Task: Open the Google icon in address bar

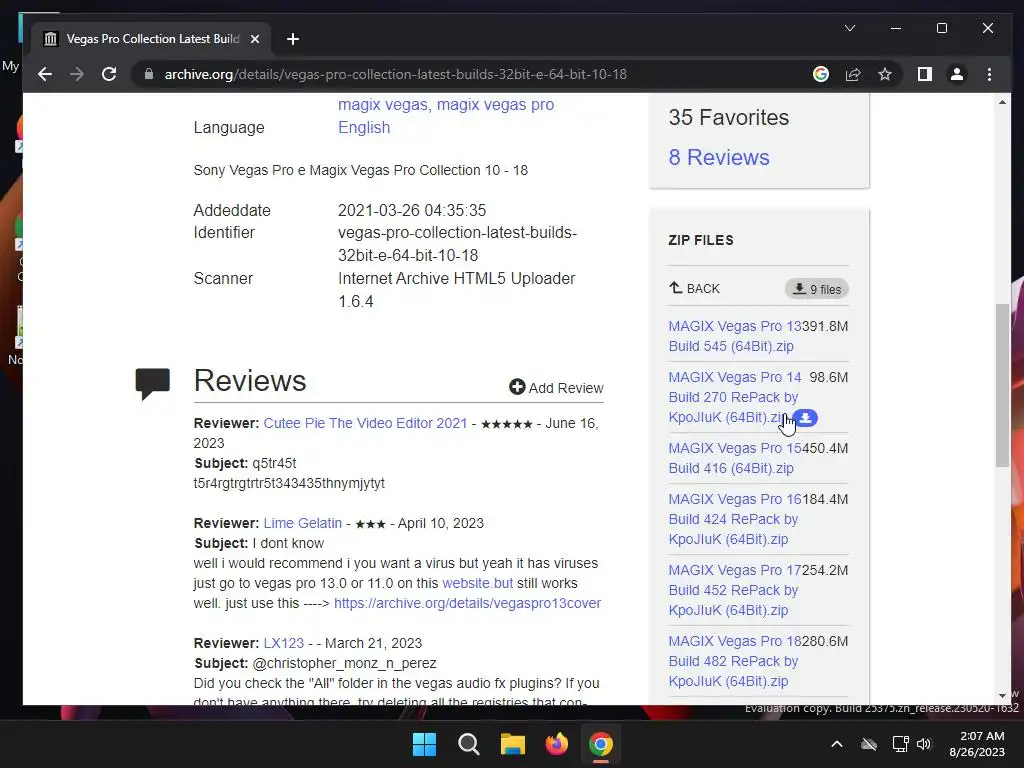Action: 821,74
